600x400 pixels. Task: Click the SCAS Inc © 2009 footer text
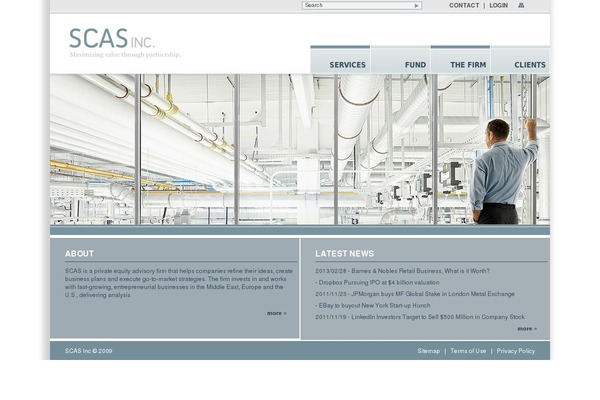[88, 351]
